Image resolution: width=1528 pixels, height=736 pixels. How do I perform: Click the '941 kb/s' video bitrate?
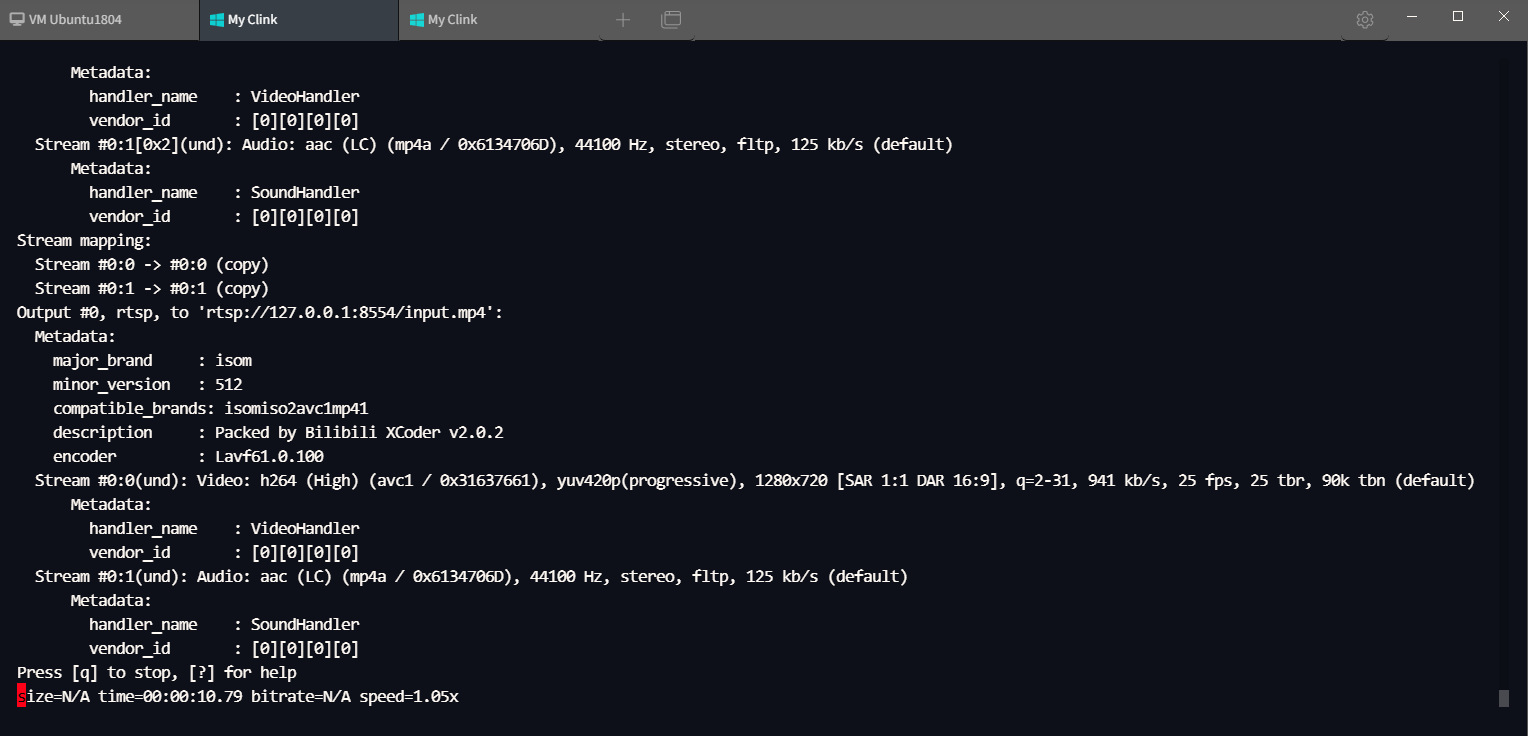coord(1129,480)
